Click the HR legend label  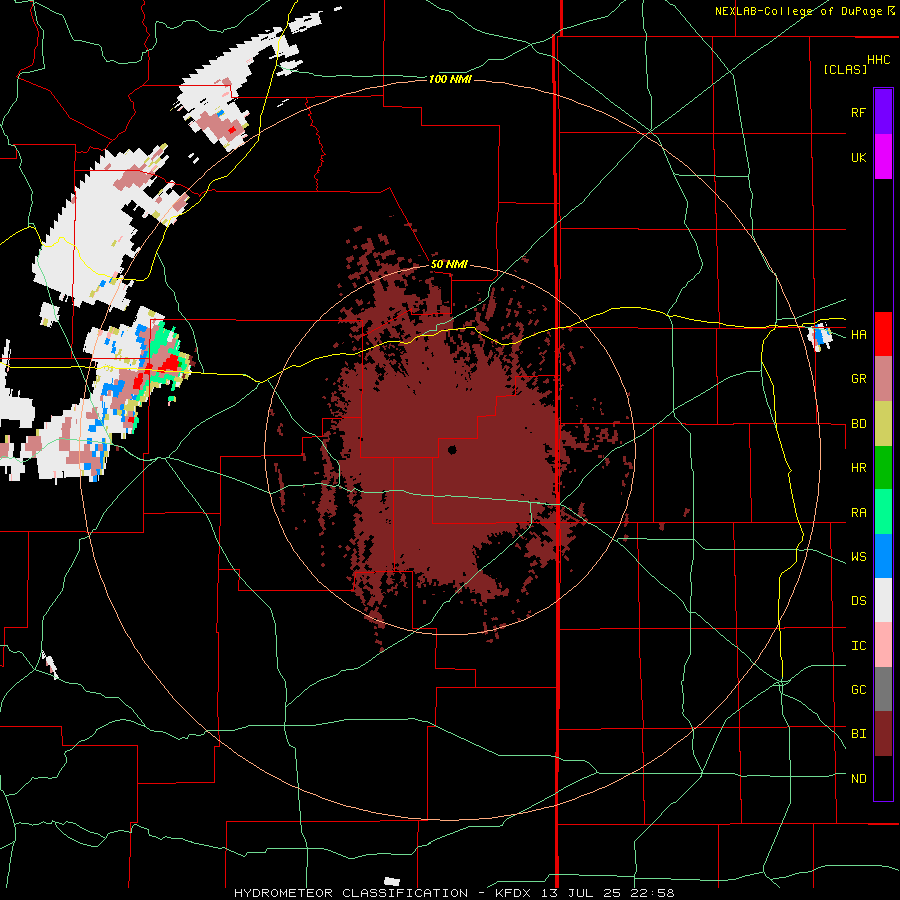858,468
